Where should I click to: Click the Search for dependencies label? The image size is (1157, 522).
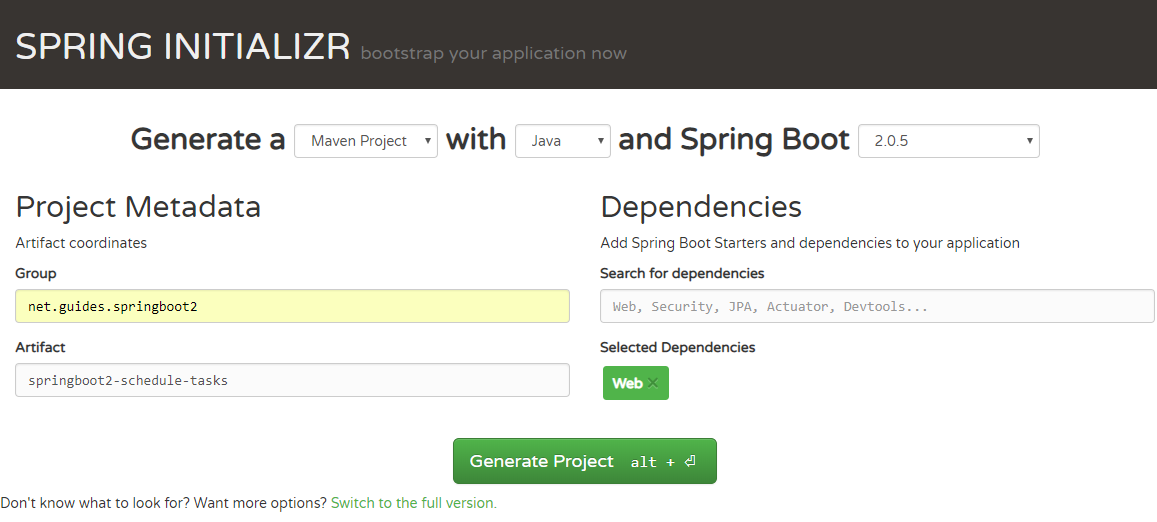tap(682, 273)
